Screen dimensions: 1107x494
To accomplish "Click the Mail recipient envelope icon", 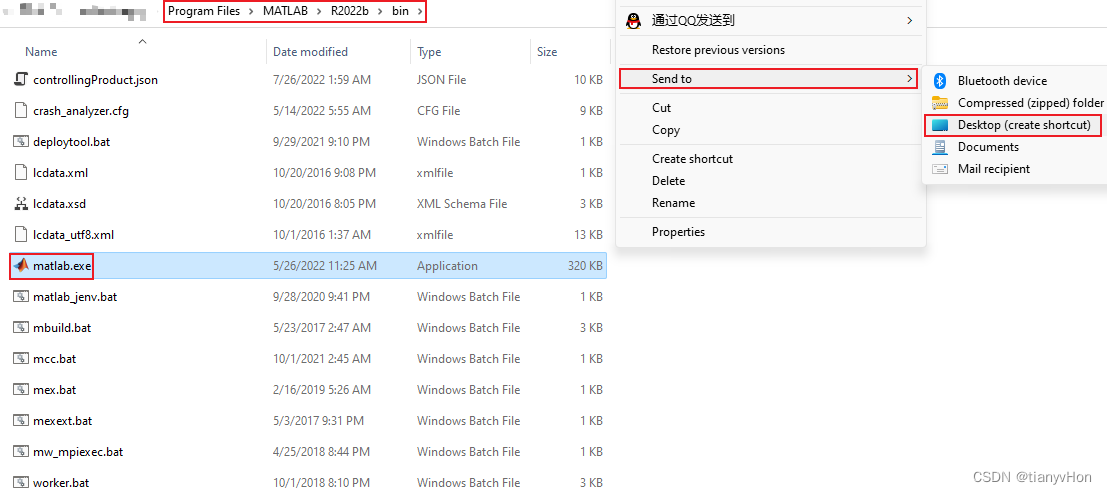I will click(940, 169).
